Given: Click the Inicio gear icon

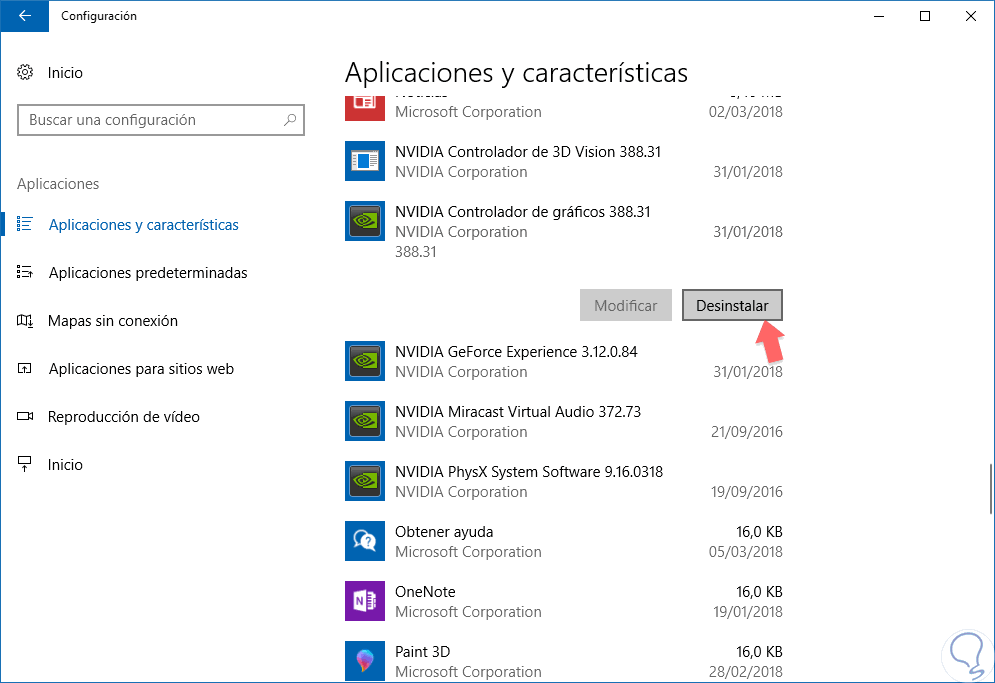Looking at the screenshot, I should (x=26, y=73).
